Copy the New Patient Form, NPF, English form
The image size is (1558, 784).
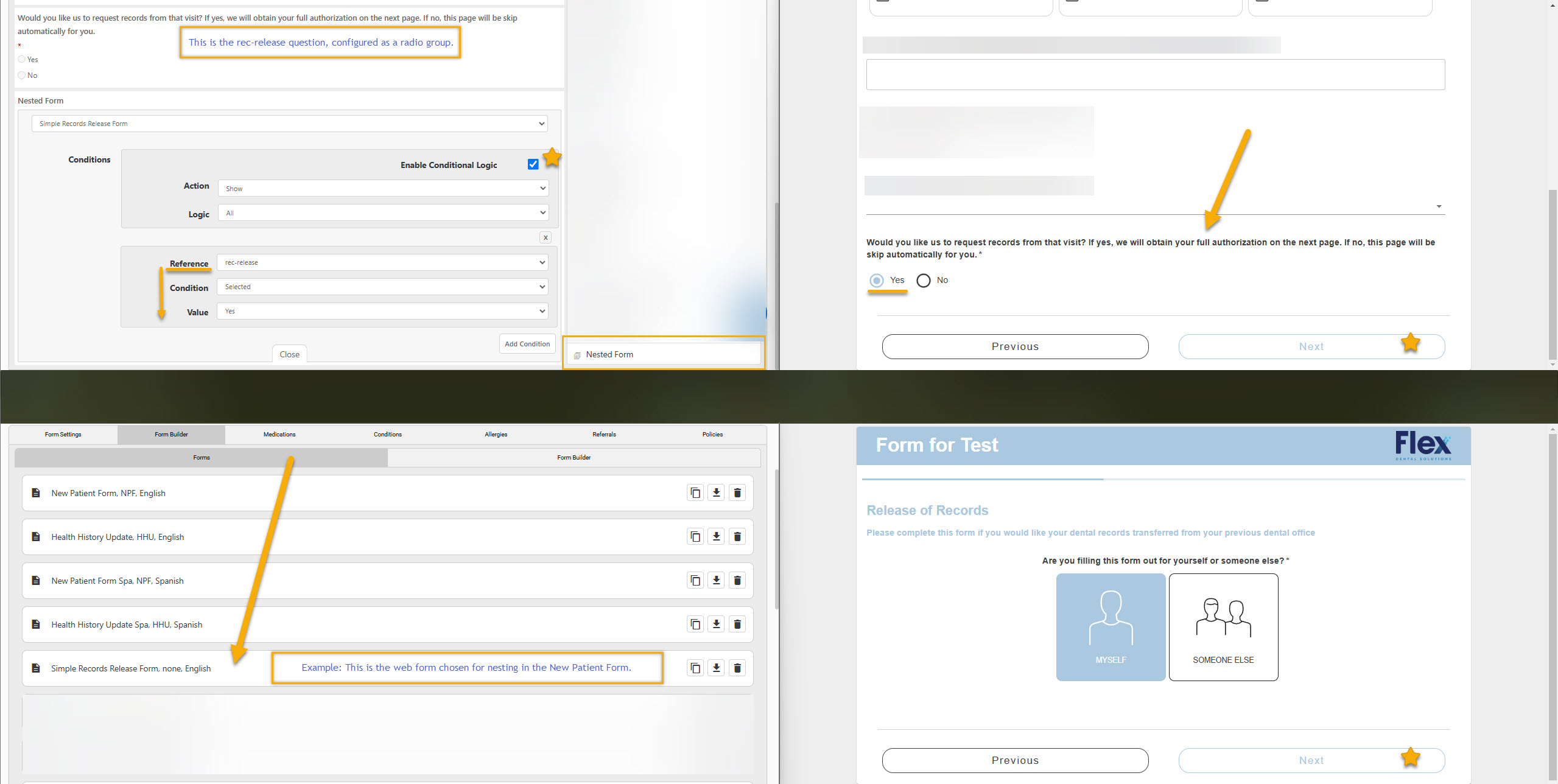pos(695,493)
